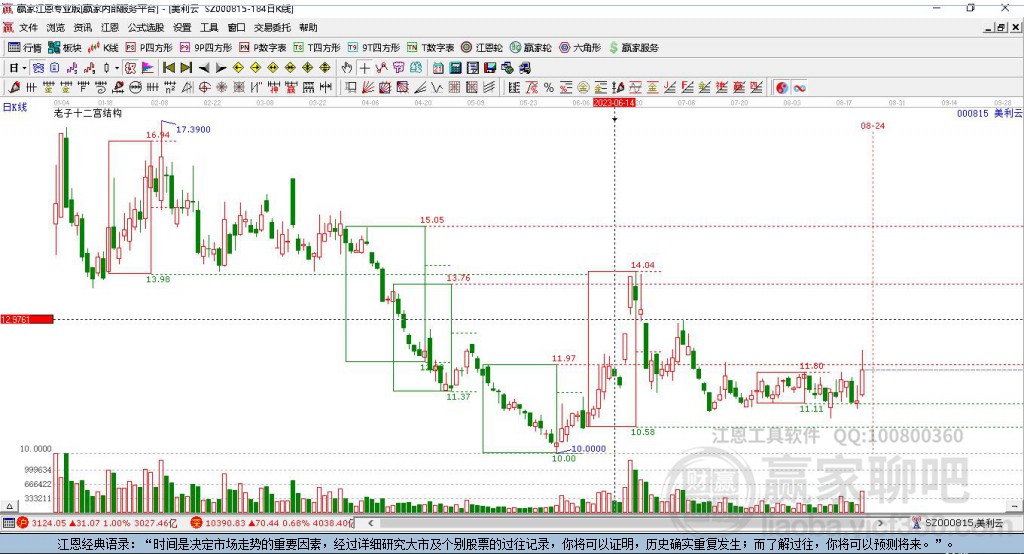Click the n² square number tool icon

pos(170,88)
